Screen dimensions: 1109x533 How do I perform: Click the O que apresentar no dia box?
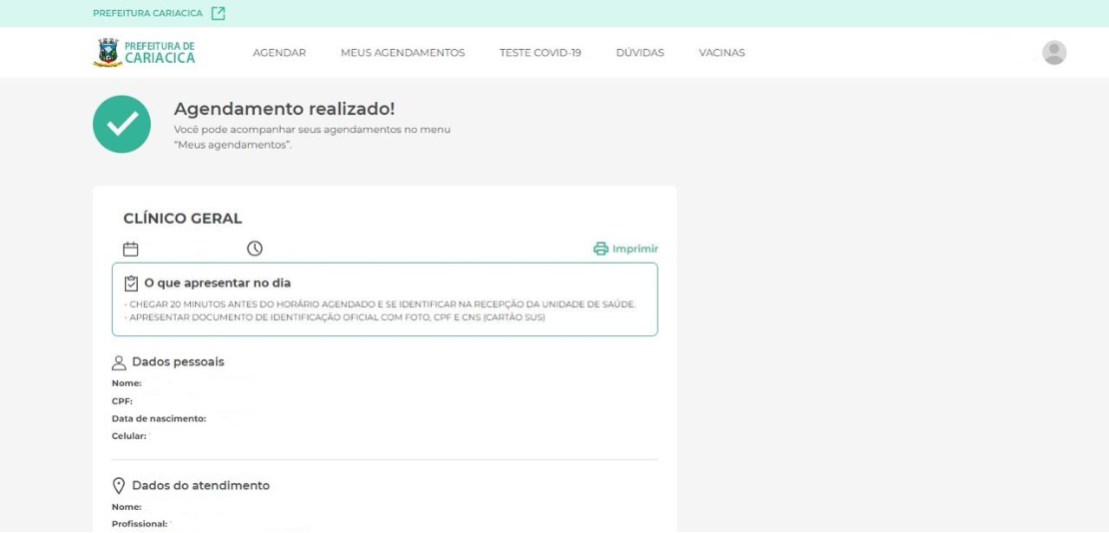(x=385, y=300)
